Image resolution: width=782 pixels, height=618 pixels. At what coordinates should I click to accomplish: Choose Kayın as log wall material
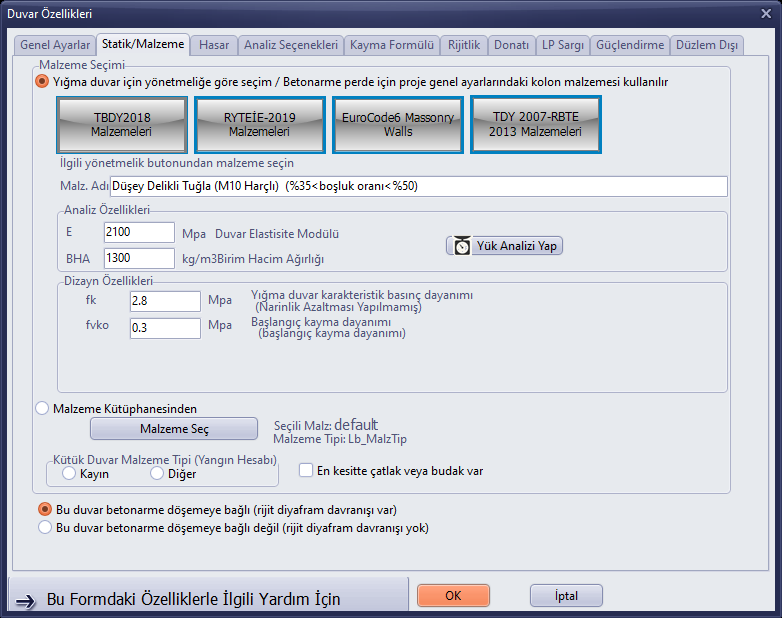(x=69, y=473)
